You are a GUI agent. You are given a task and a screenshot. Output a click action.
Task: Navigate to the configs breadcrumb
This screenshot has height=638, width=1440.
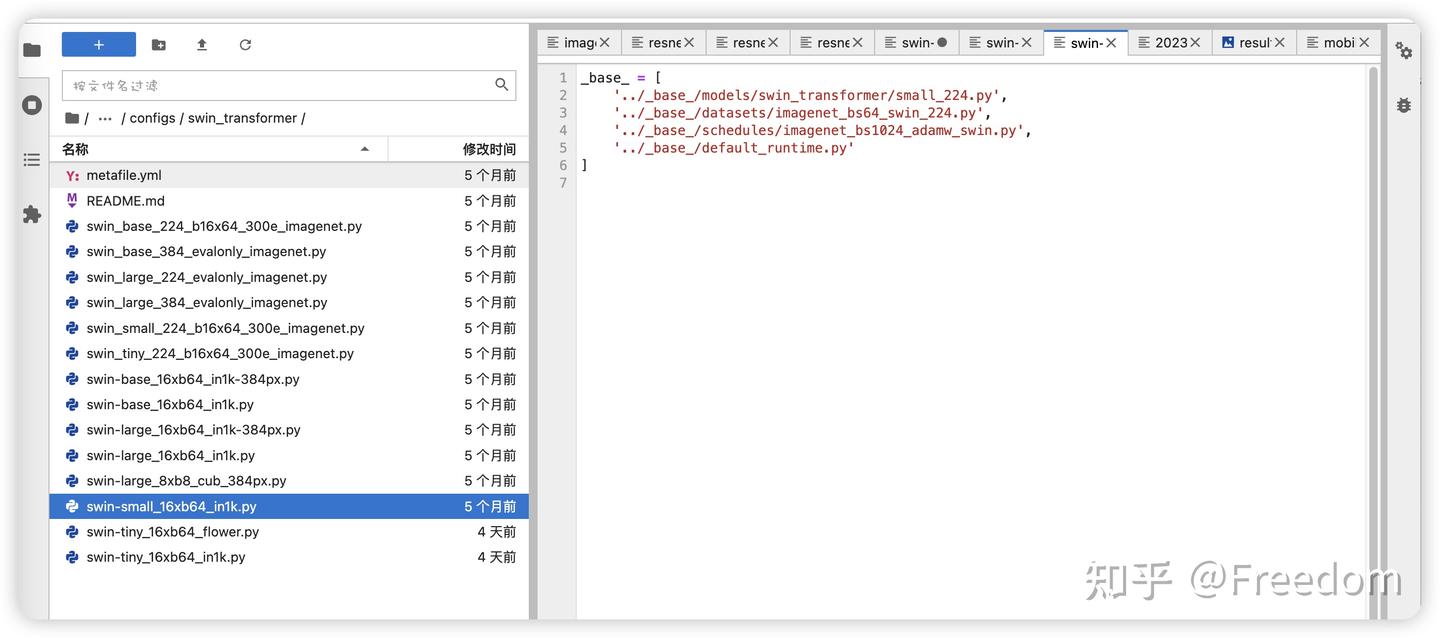coord(152,118)
